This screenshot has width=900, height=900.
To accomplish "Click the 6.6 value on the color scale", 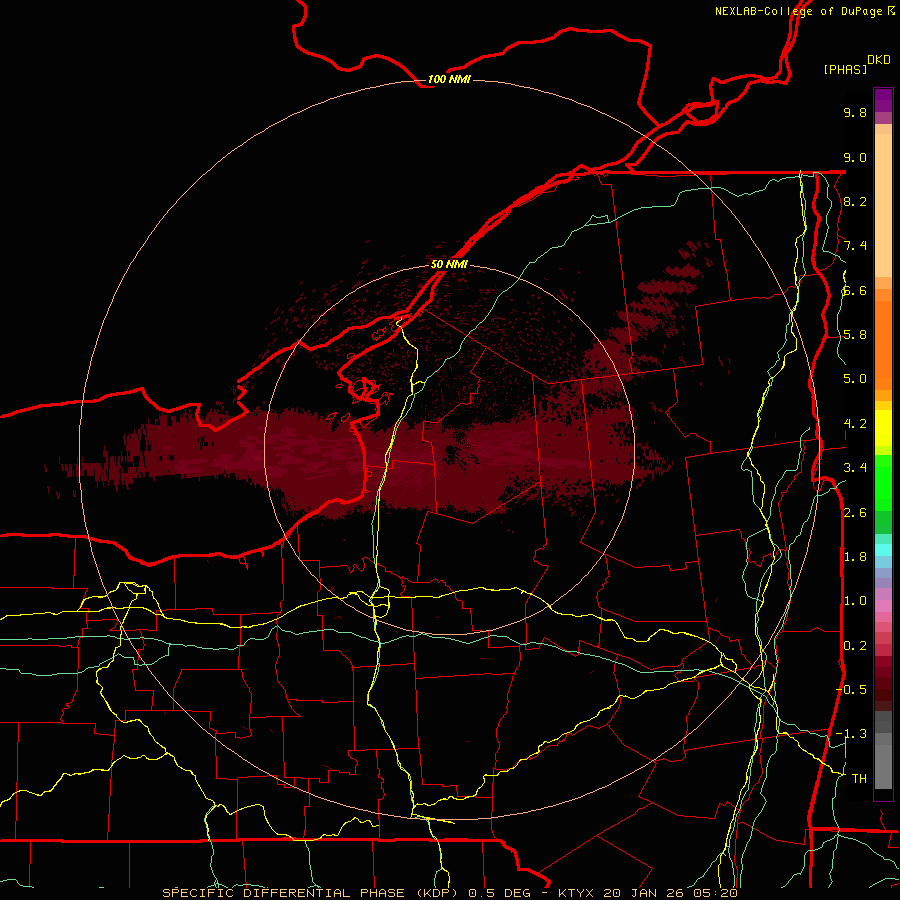I will click(855, 290).
